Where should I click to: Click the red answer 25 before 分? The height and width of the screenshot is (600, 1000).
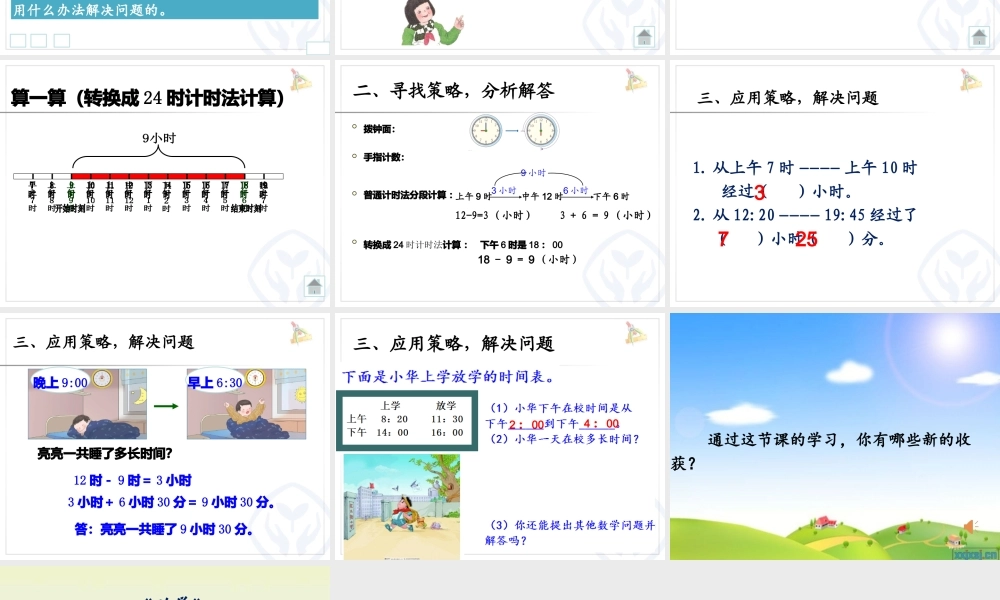[x=807, y=239]
